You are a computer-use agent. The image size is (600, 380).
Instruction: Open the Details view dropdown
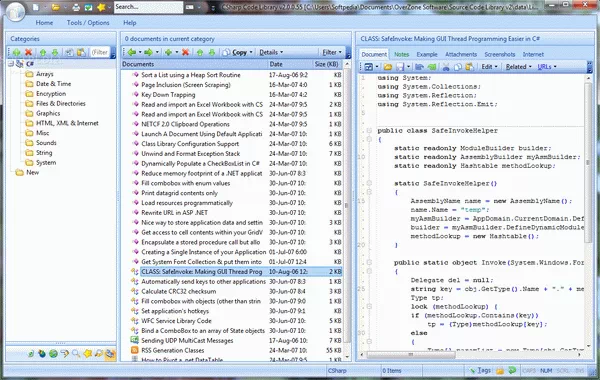pyautogui.click(x=271, y=52)
